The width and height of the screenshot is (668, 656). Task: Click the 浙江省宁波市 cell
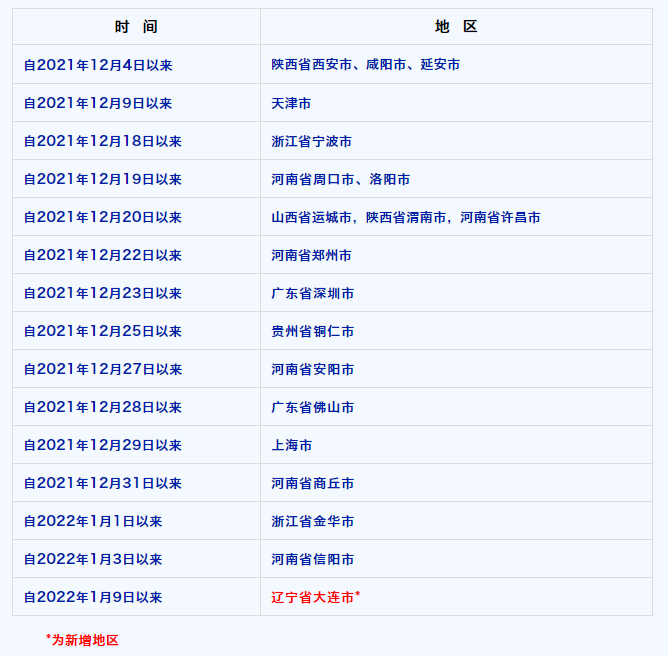point(456,141)
